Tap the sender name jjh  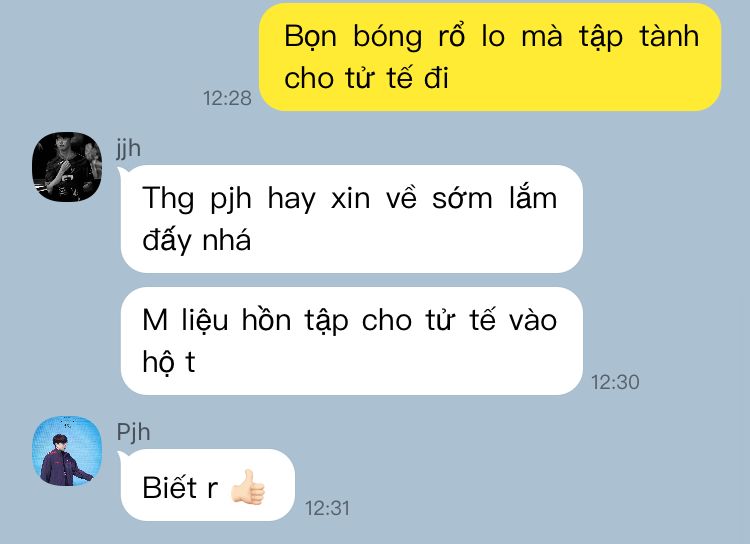[129, 148]
